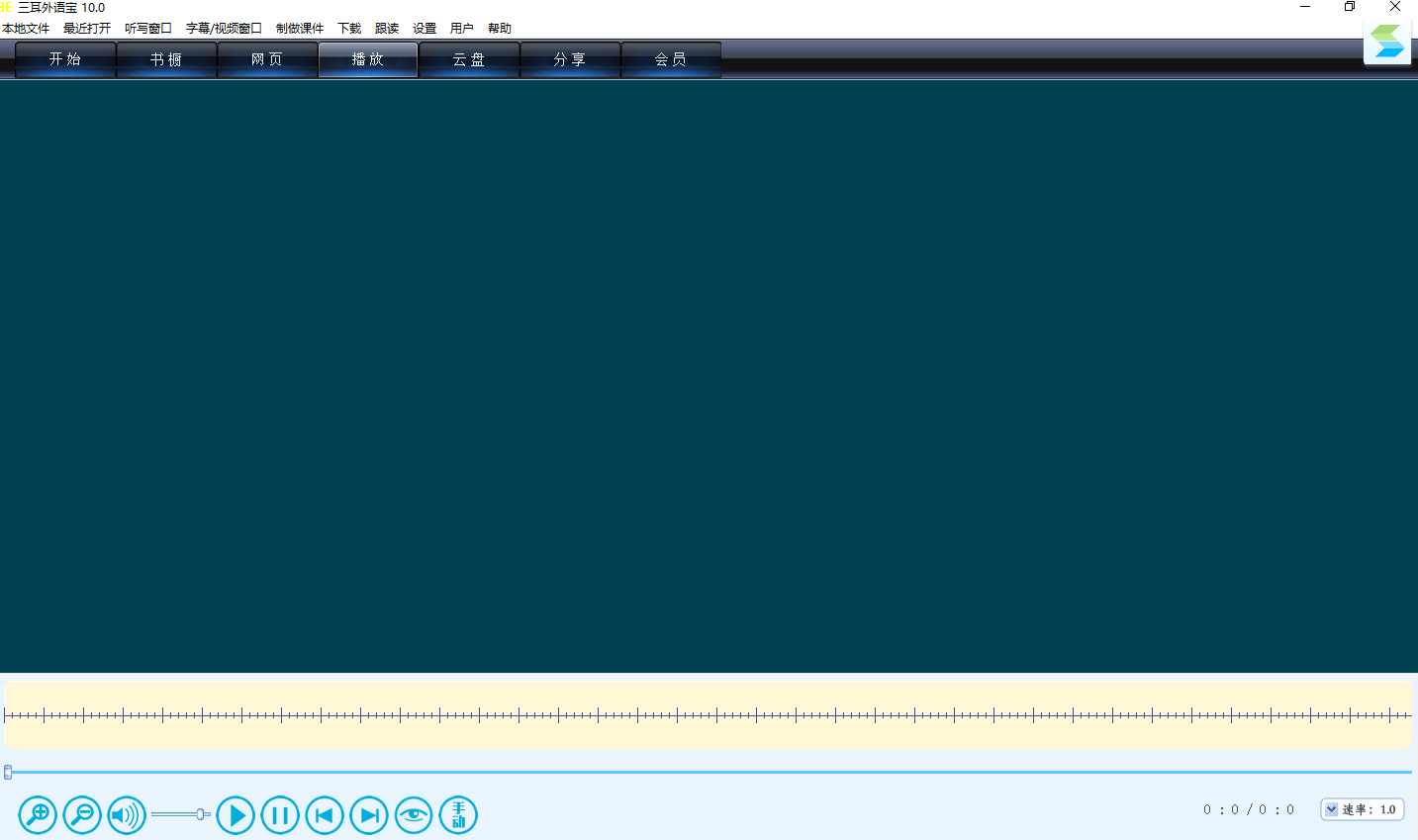Select the 播放 tab
1418x840 pixels.
coord(368,59)
